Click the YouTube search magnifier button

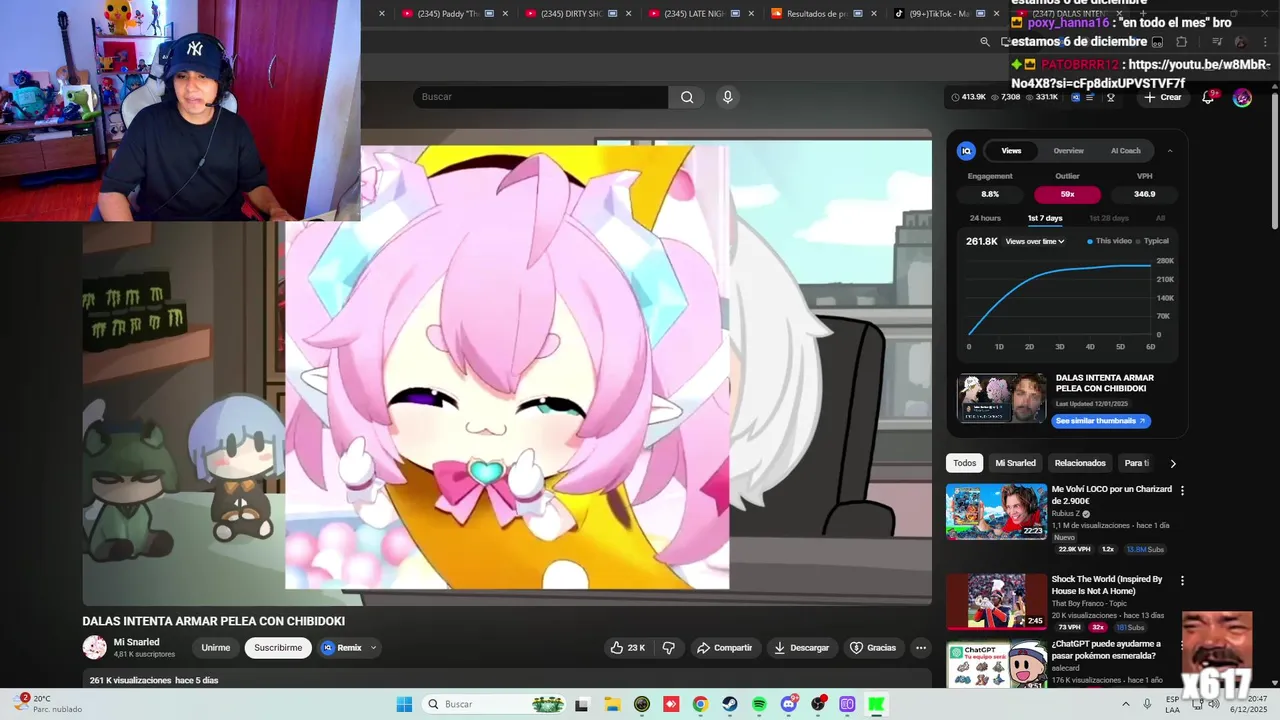687,97
